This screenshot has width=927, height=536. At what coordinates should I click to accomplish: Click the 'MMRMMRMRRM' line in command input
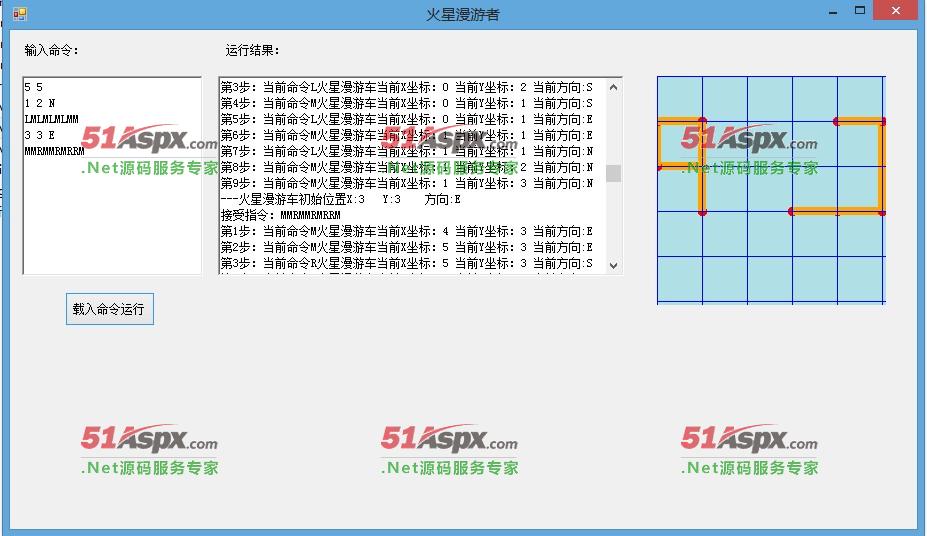[54, 151]
